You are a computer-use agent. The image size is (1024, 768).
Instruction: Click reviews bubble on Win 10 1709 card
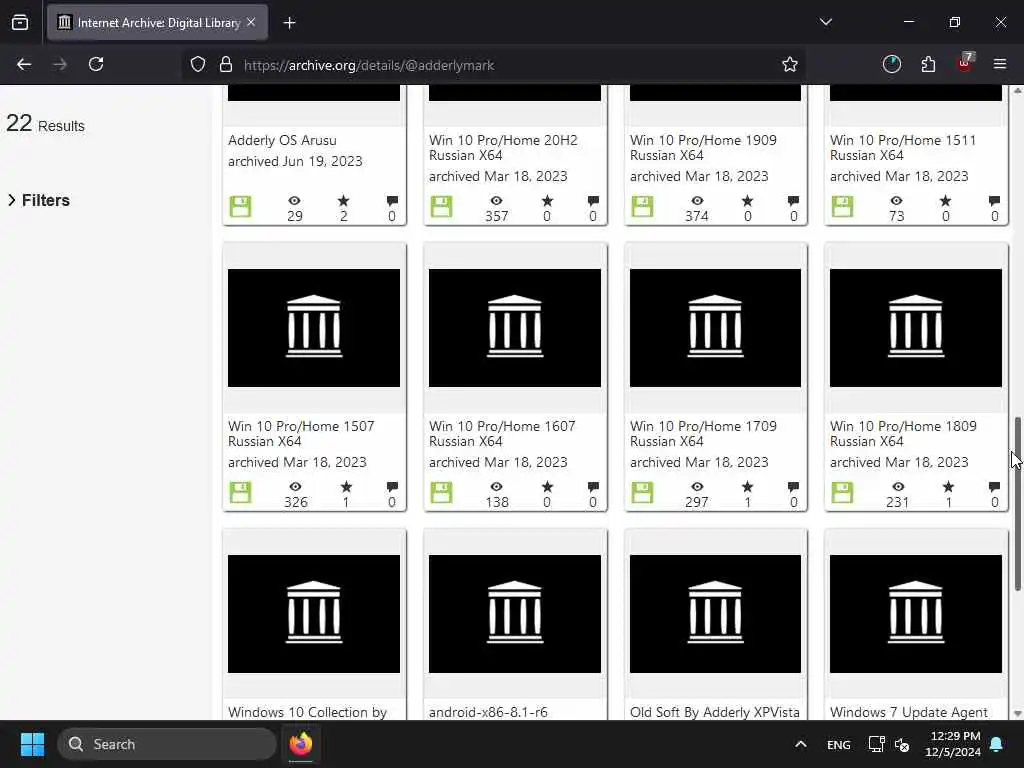[x=793, y=487]
